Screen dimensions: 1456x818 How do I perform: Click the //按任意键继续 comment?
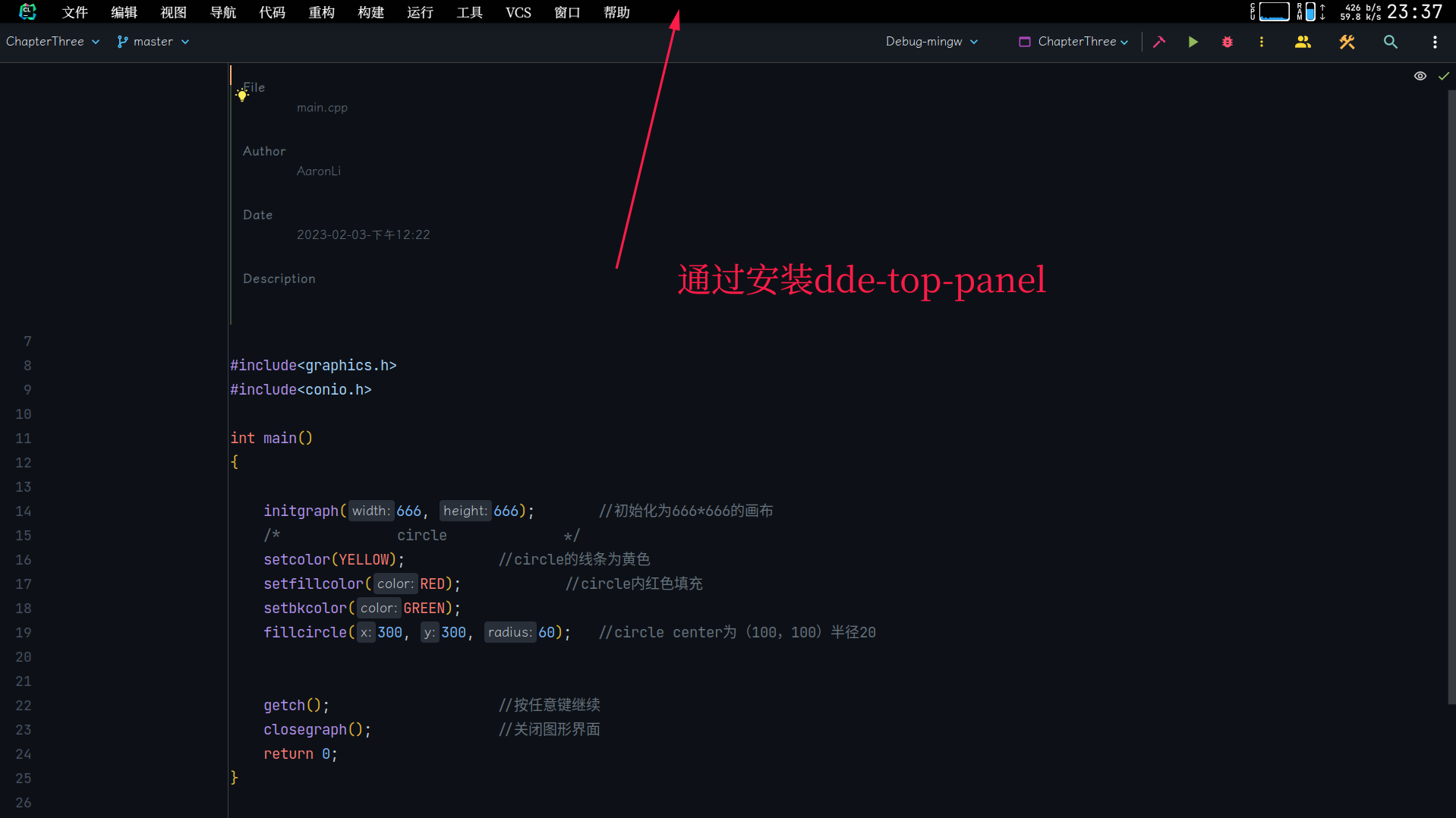pyautogui.click(x=550, y=705)
